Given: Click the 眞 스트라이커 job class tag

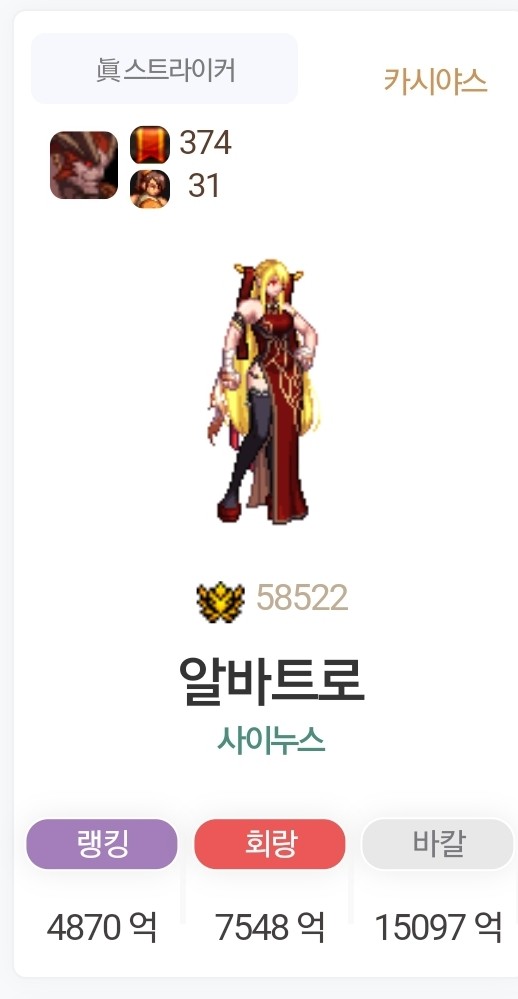Looking at the screenshot, I should pyautogui.click(x=164, y=69).
